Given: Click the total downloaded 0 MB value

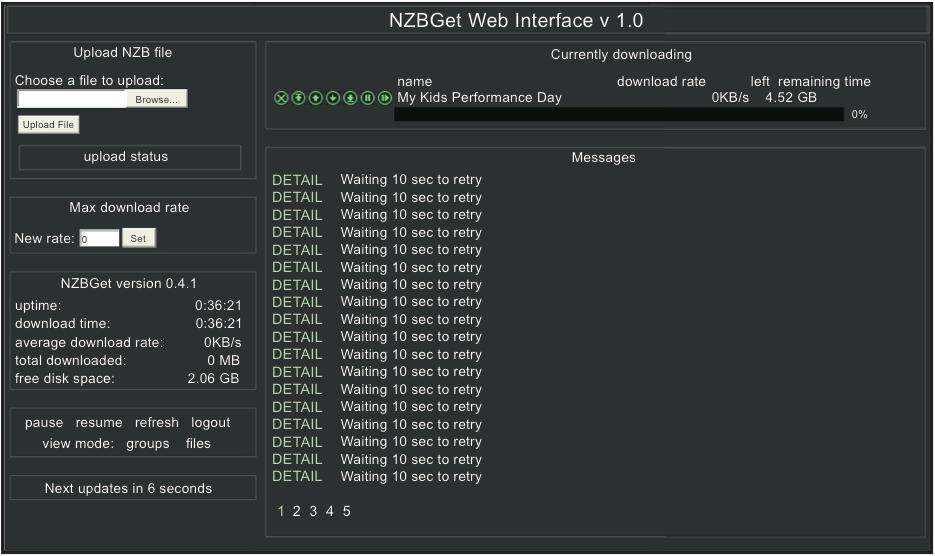Looking at the screenshot, I should point(224,361).
